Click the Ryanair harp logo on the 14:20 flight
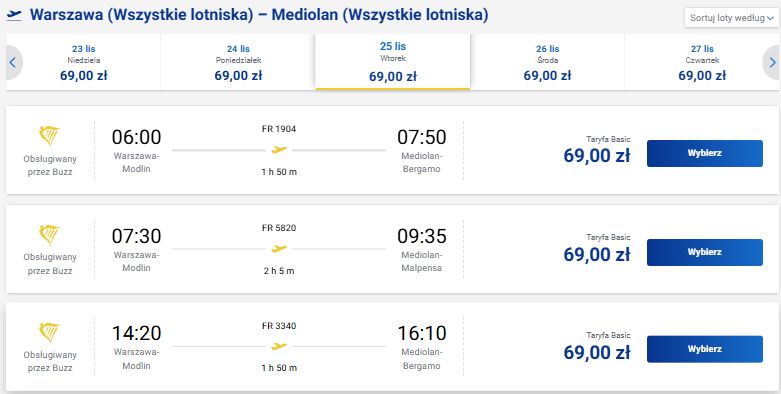 click(x=49, y=332)
